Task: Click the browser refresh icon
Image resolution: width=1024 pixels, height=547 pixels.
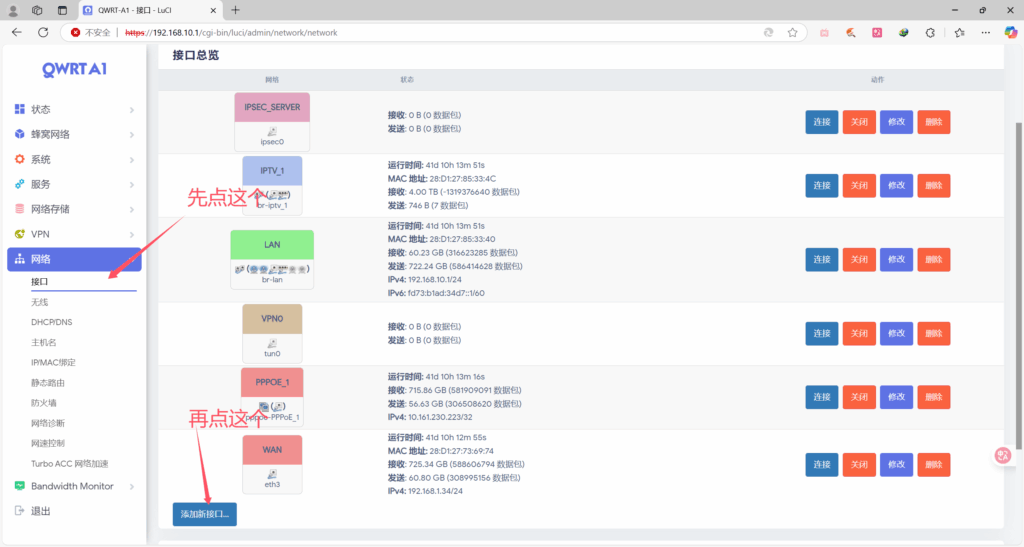Action: 43,32
